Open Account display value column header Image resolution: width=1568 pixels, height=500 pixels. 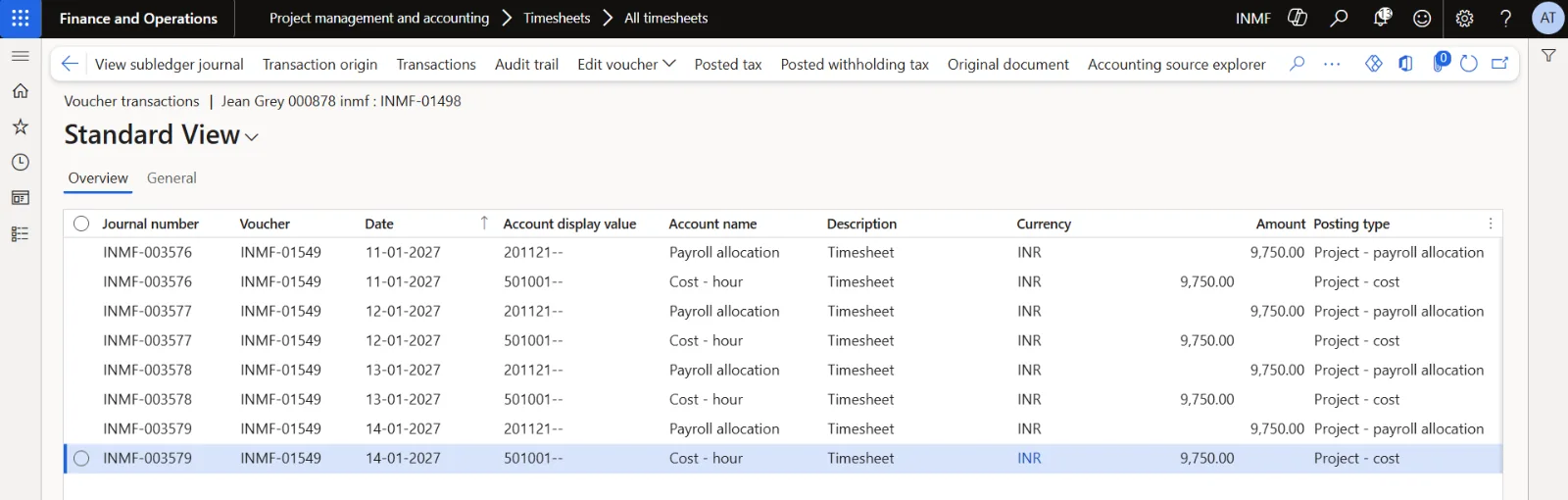pos(569,224)
